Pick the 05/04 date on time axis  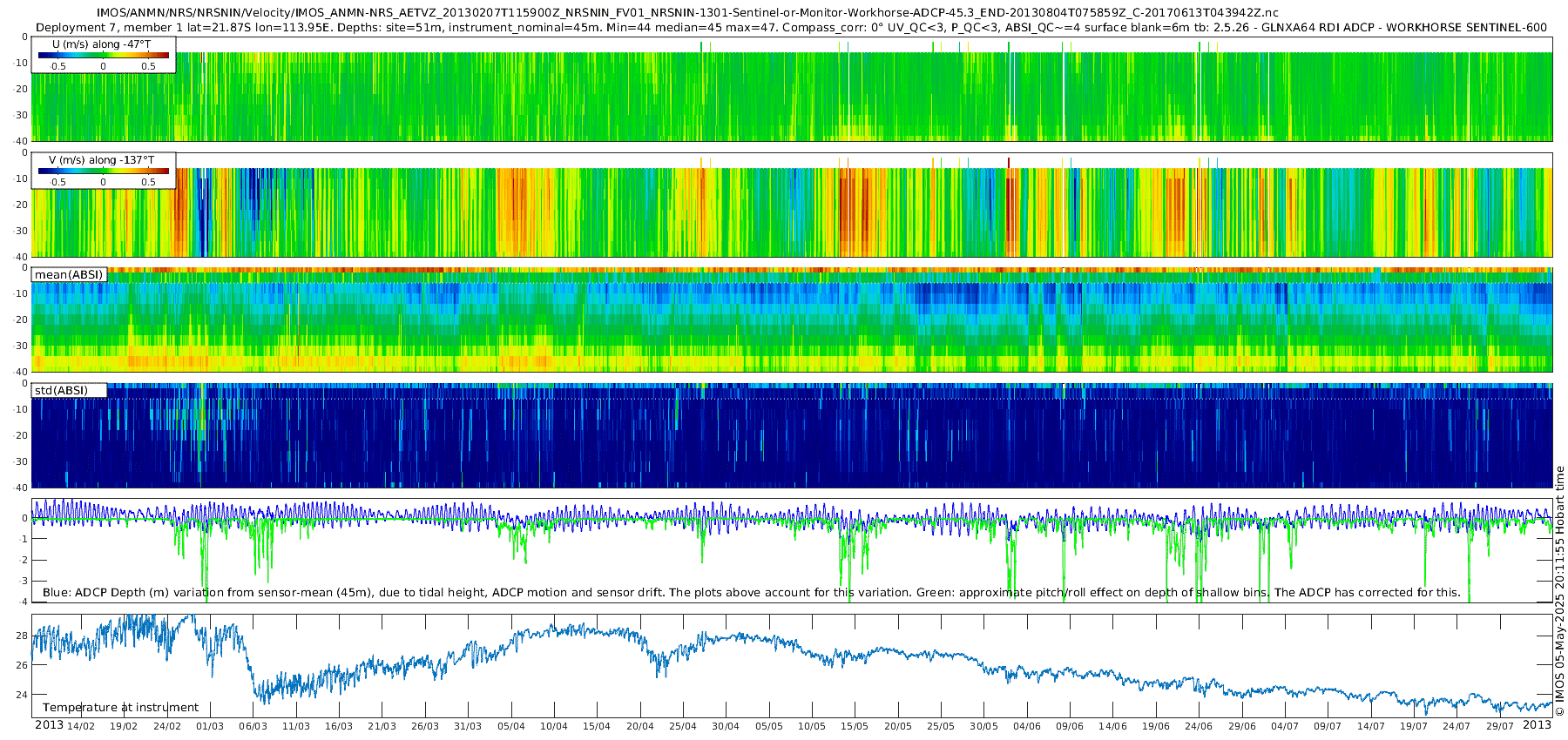pyautogui.click(x=511, y=726)
